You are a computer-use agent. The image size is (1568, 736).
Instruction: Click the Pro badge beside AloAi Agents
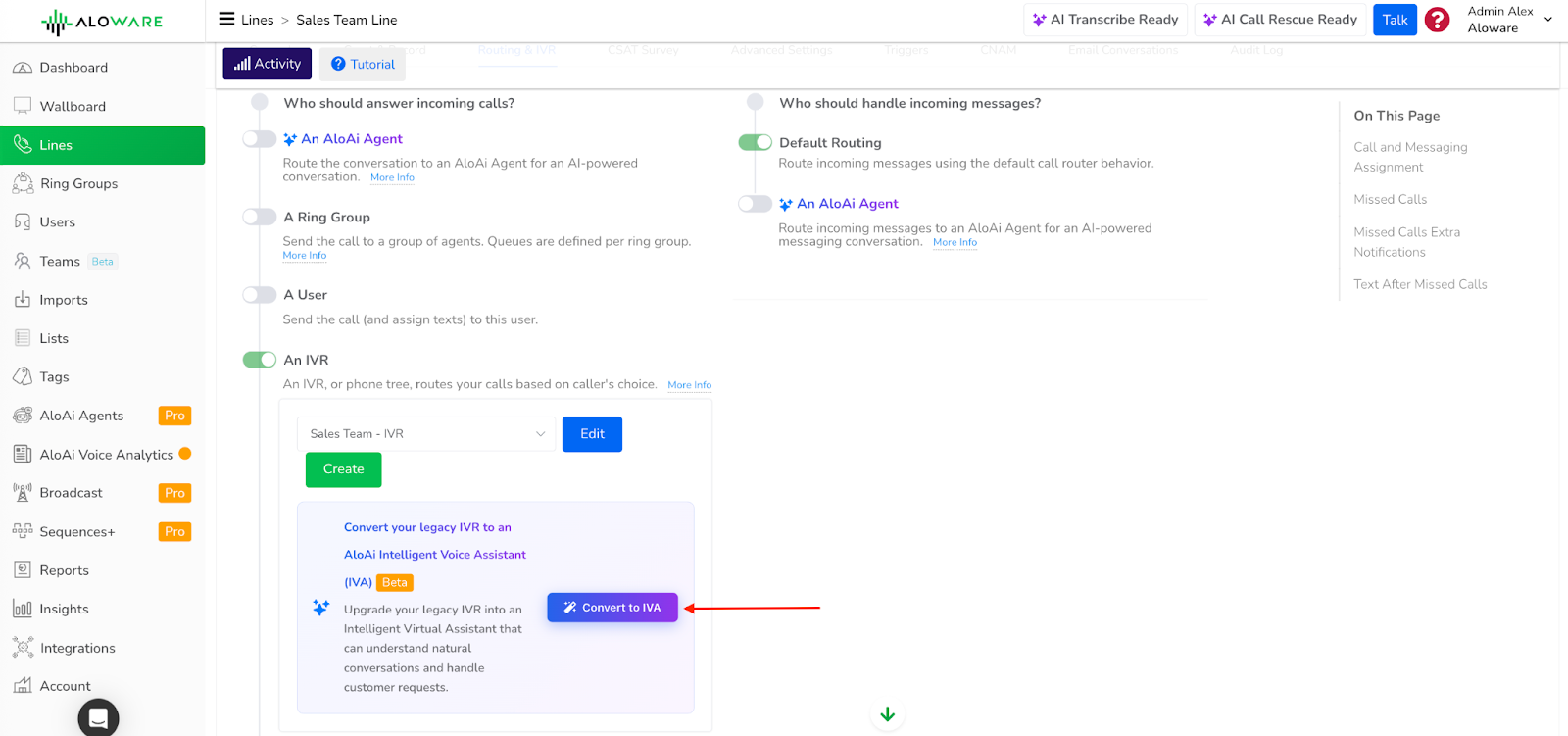click(174, 416)
